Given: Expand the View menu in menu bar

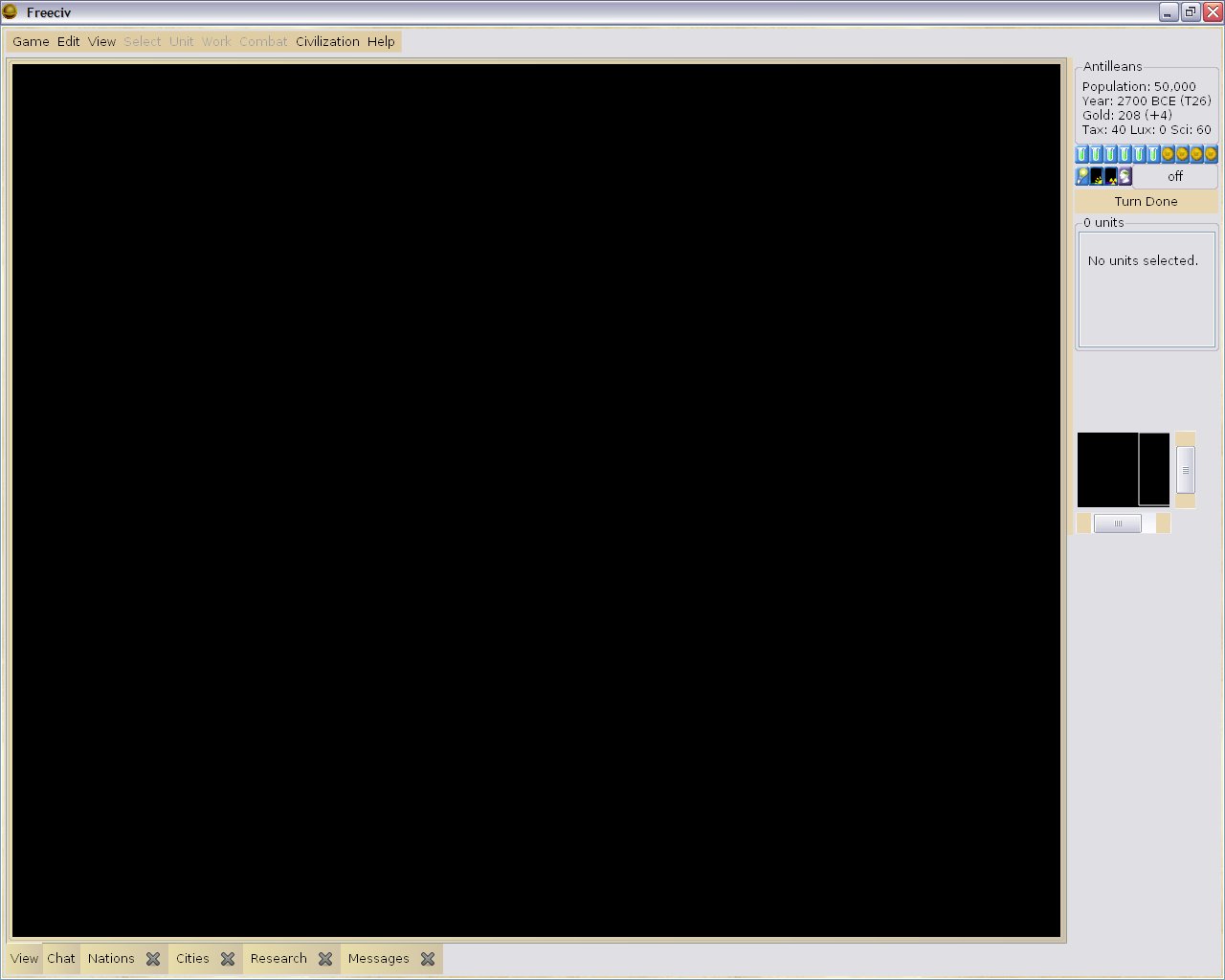Looking at the screenshot, I should point(101,41).
